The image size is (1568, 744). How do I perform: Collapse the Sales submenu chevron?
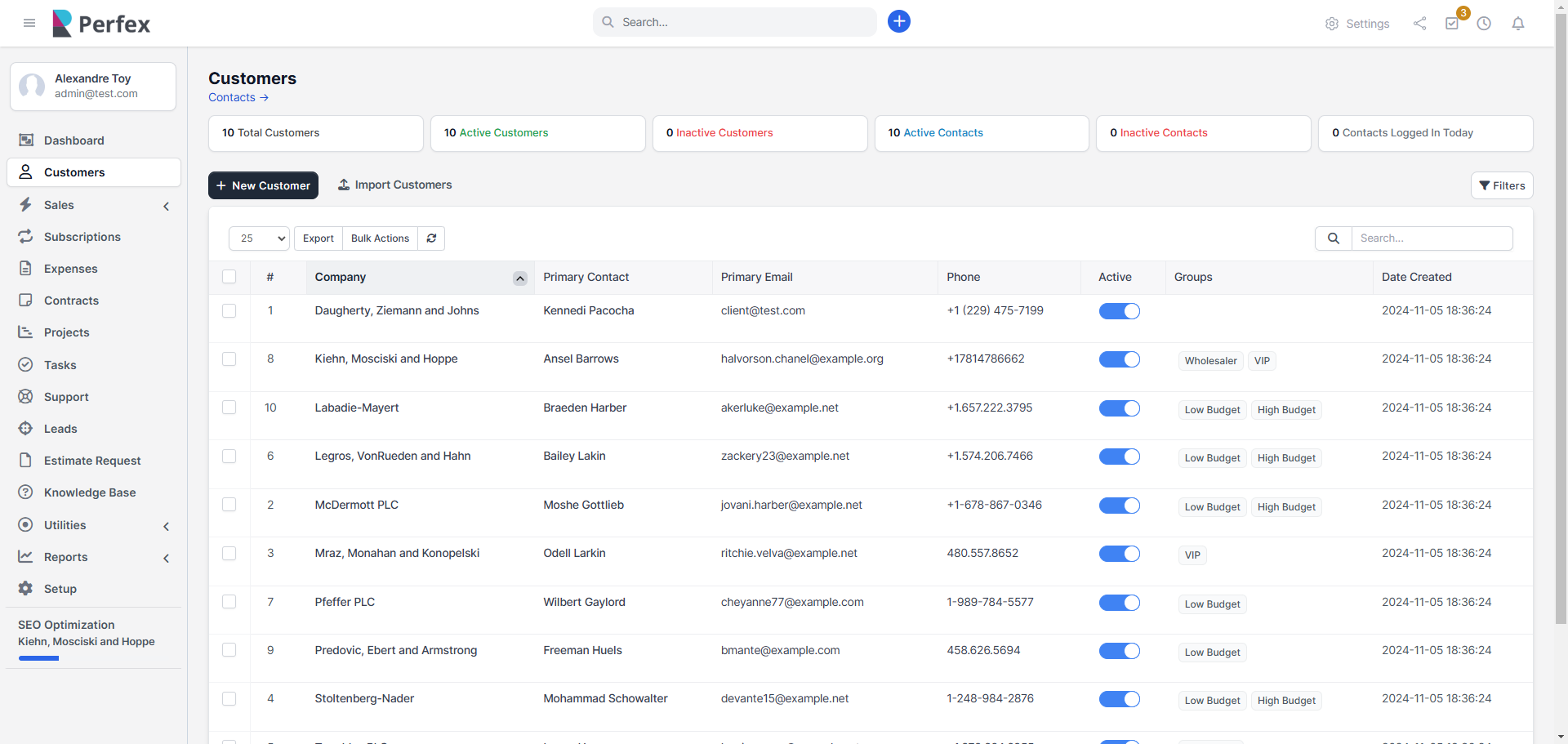167,206
